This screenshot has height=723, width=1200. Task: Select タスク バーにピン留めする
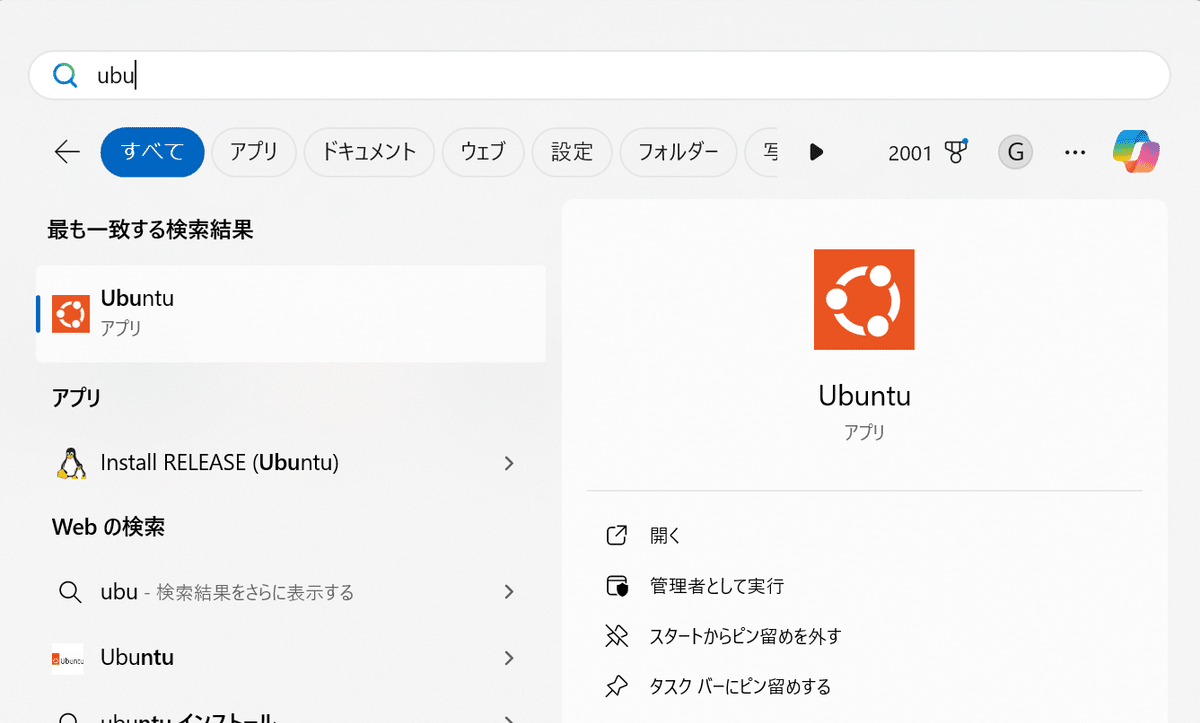coord(740,686)
